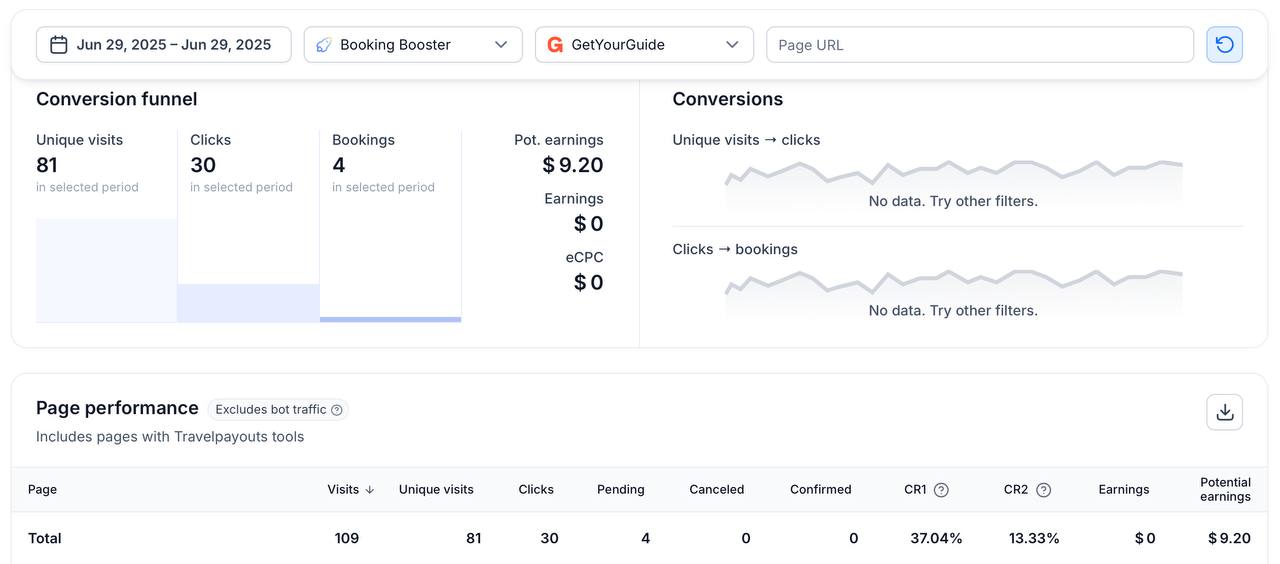This screenshot has width=1280, height=564.
Task: Click the Visits sort arrow icon
Action: tap(370, 490)
